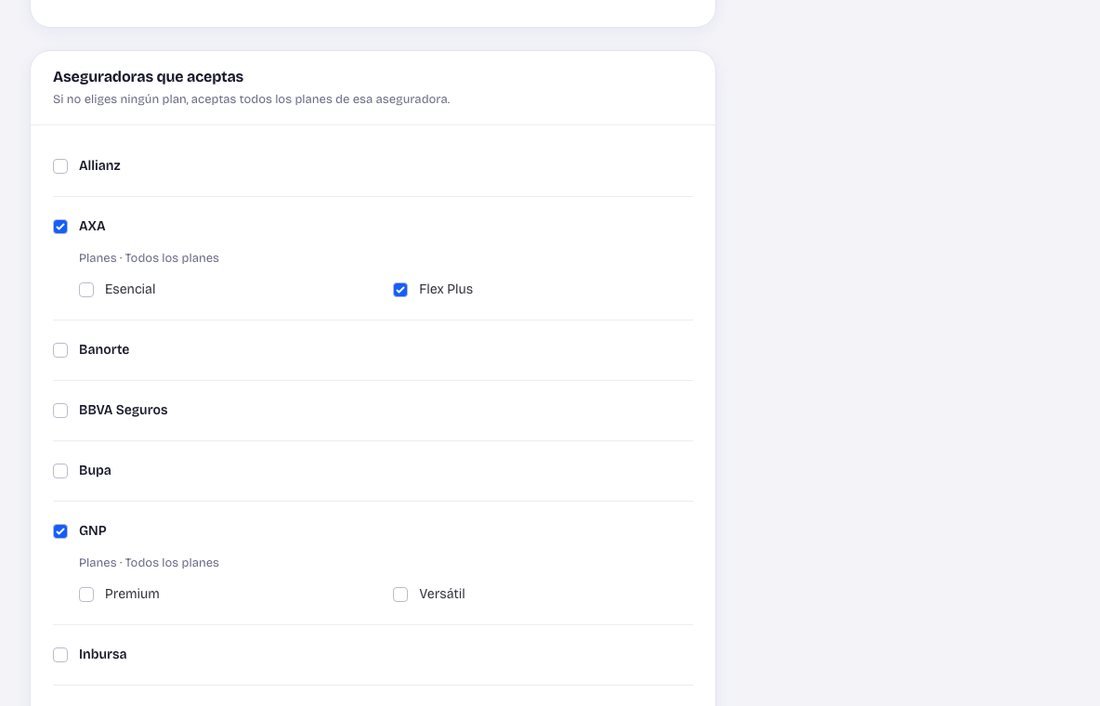Uncheck the Flex Plus plan
The width and height of the screenshot is (1100, 706).
pos(401,290)
